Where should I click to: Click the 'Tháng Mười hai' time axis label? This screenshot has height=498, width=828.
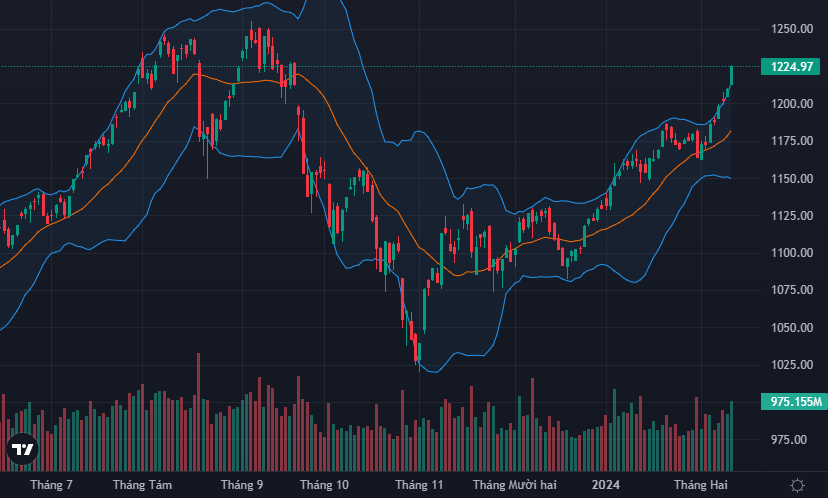513,485
